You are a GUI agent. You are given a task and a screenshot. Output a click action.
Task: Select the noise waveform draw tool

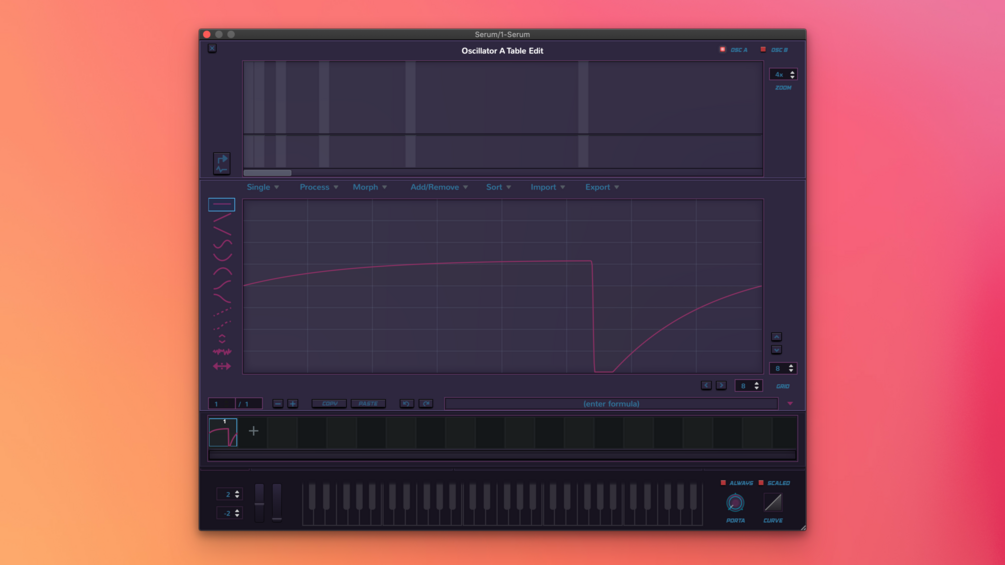222,352
